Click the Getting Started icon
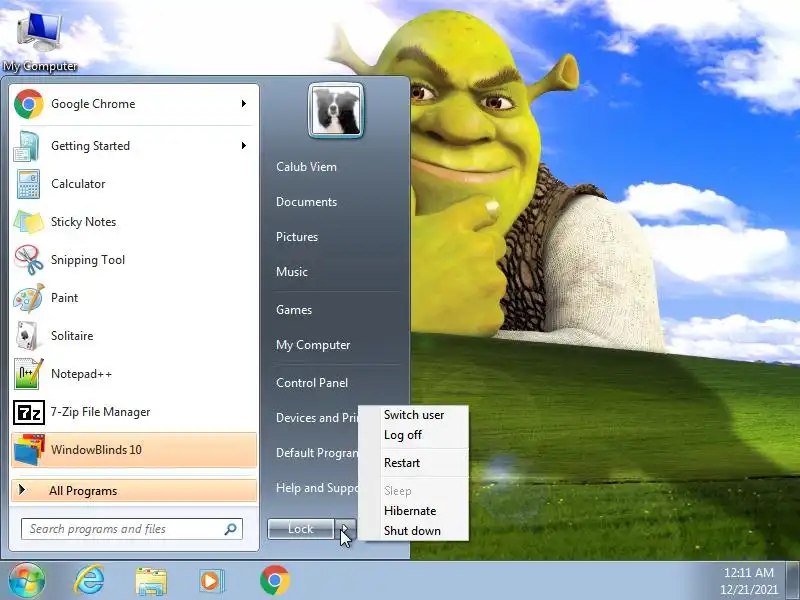The width and height of the screenshot is (800, 600). pyautogui.click(x=27, y=146)
